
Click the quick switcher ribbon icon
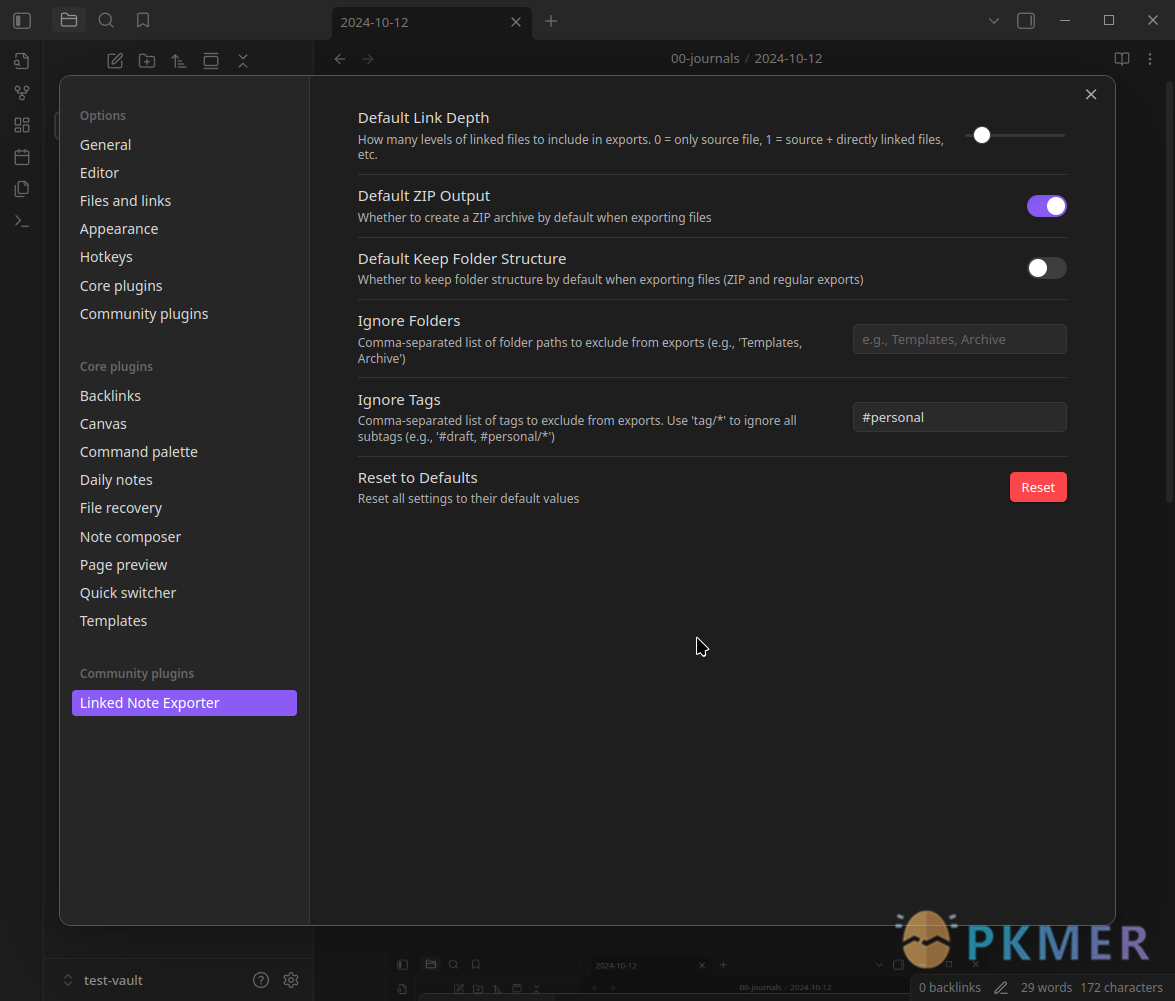pyautogui.click(x=22, y=61)
